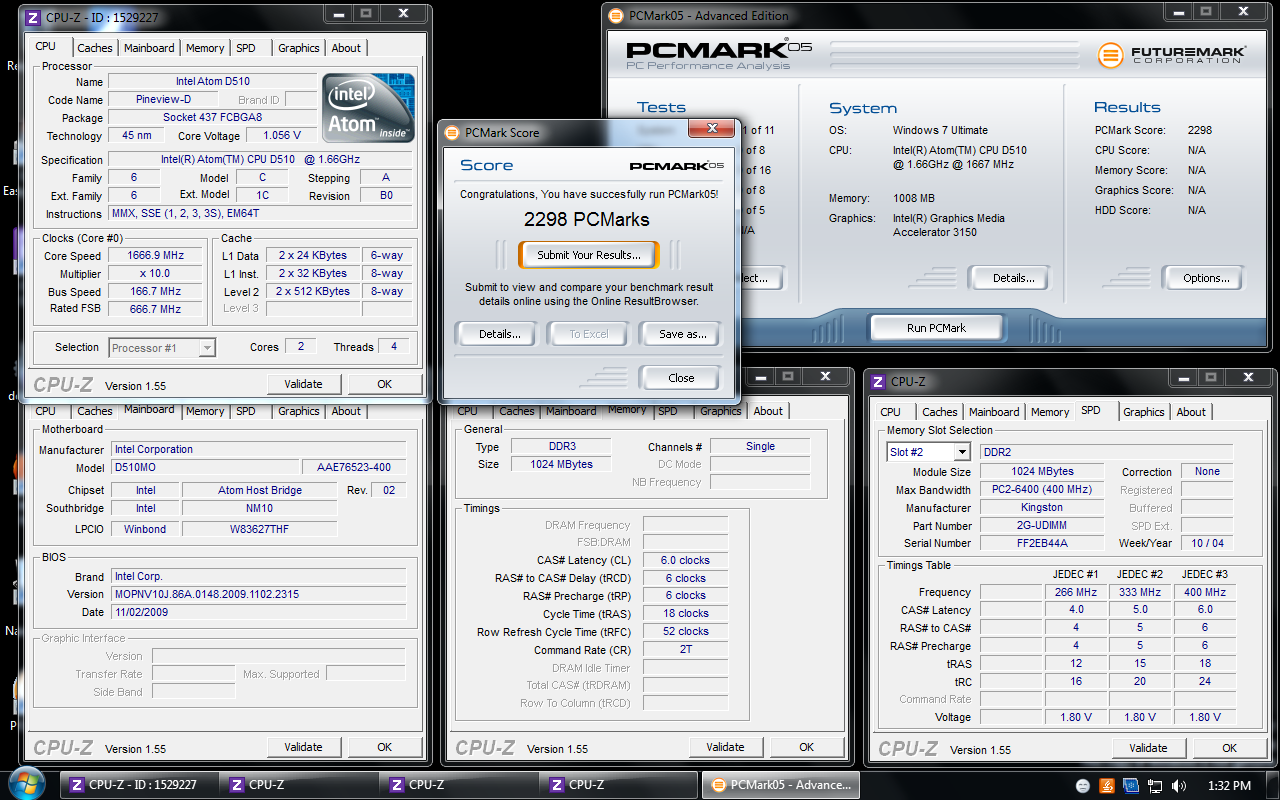Open the Windows Start orb
The height and width of the screenshot is (800, 1280).
27,784
